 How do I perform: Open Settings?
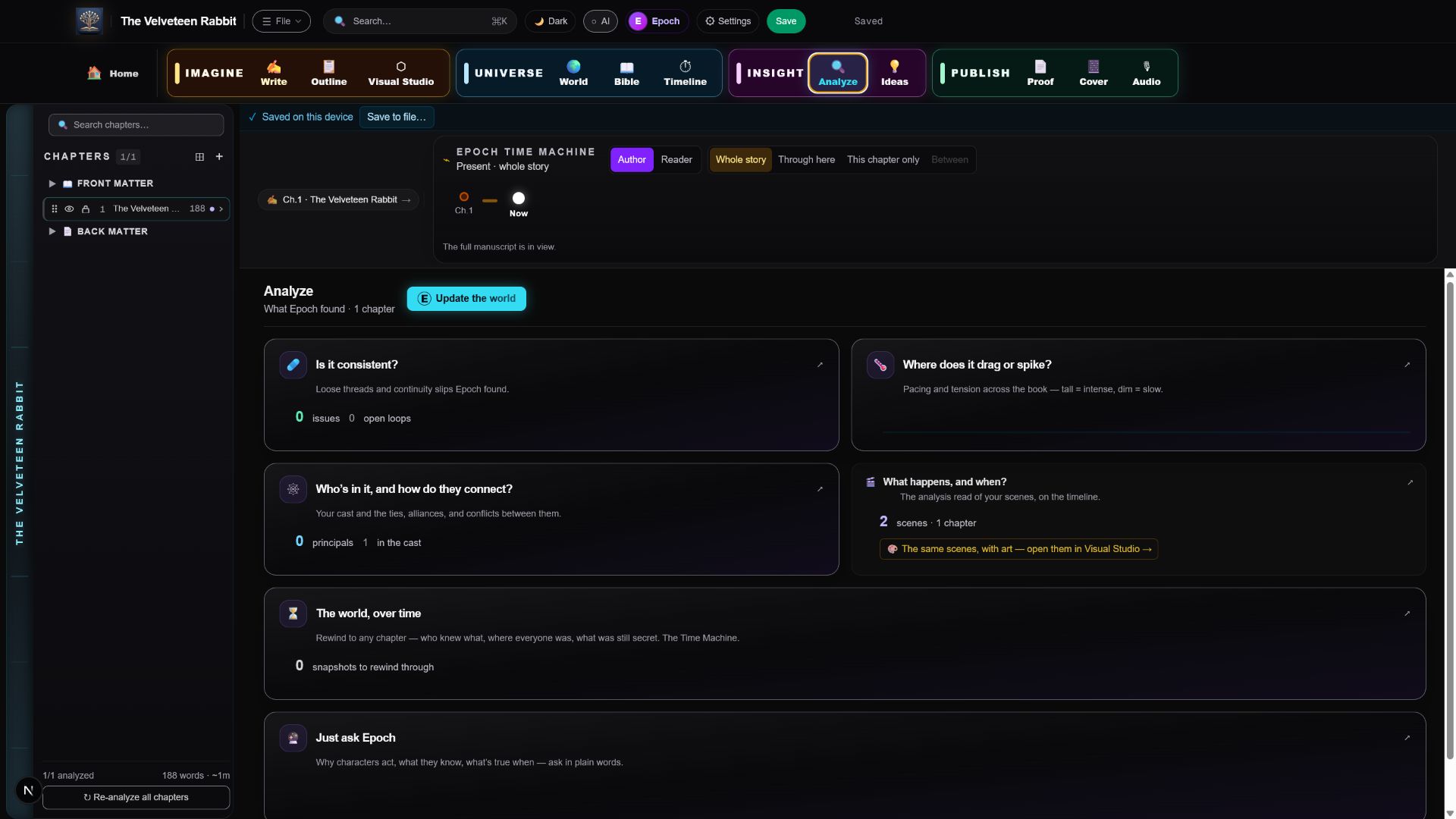tap(728, 21)
